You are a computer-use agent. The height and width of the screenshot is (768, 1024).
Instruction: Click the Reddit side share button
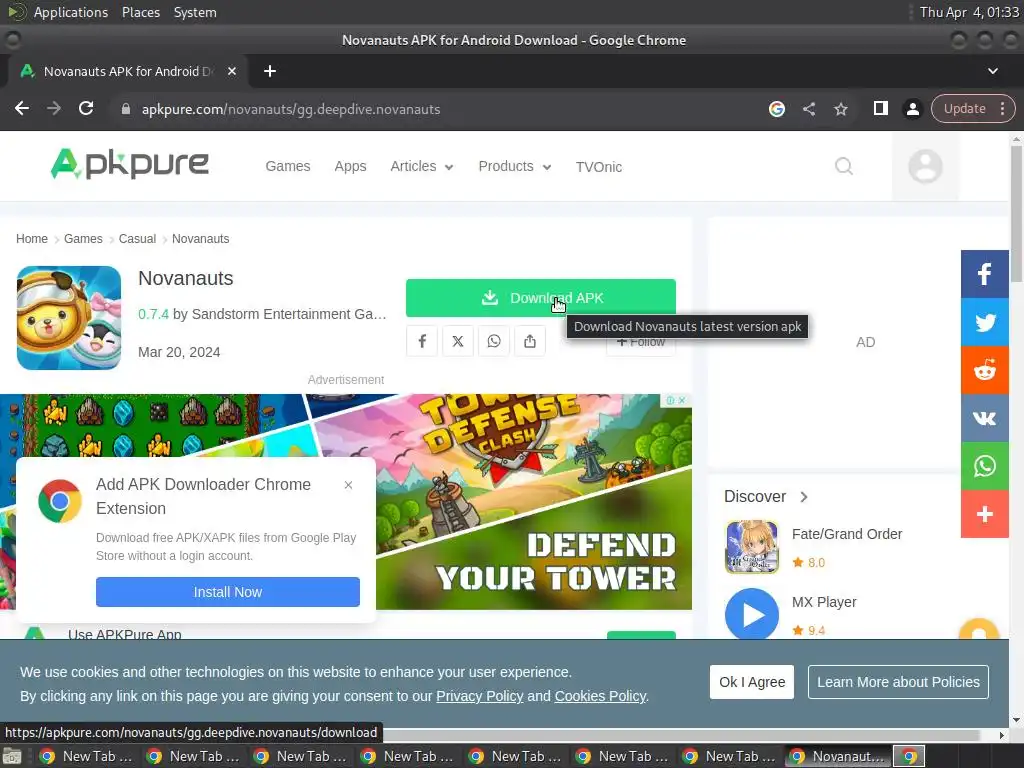984,370
